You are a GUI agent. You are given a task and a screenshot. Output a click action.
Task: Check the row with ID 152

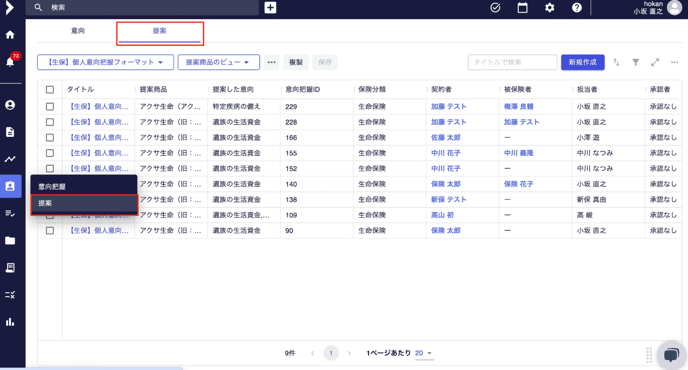point(50,169)
